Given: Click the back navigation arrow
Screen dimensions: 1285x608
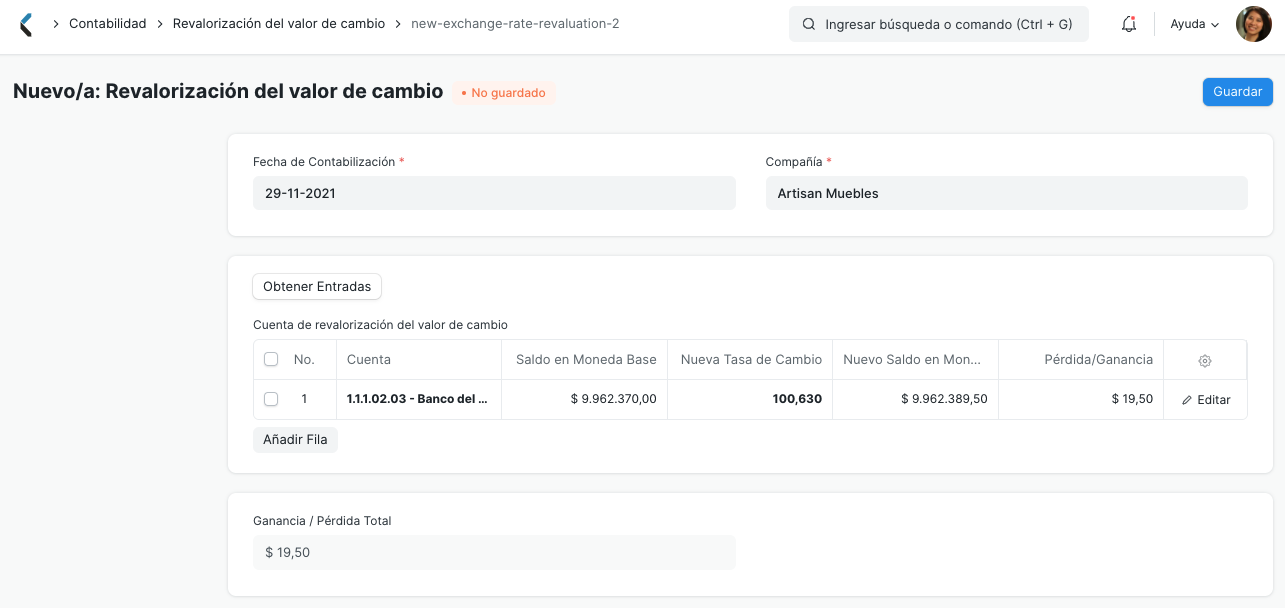Looking at the screenshot, I should click(x=25, y=23).
